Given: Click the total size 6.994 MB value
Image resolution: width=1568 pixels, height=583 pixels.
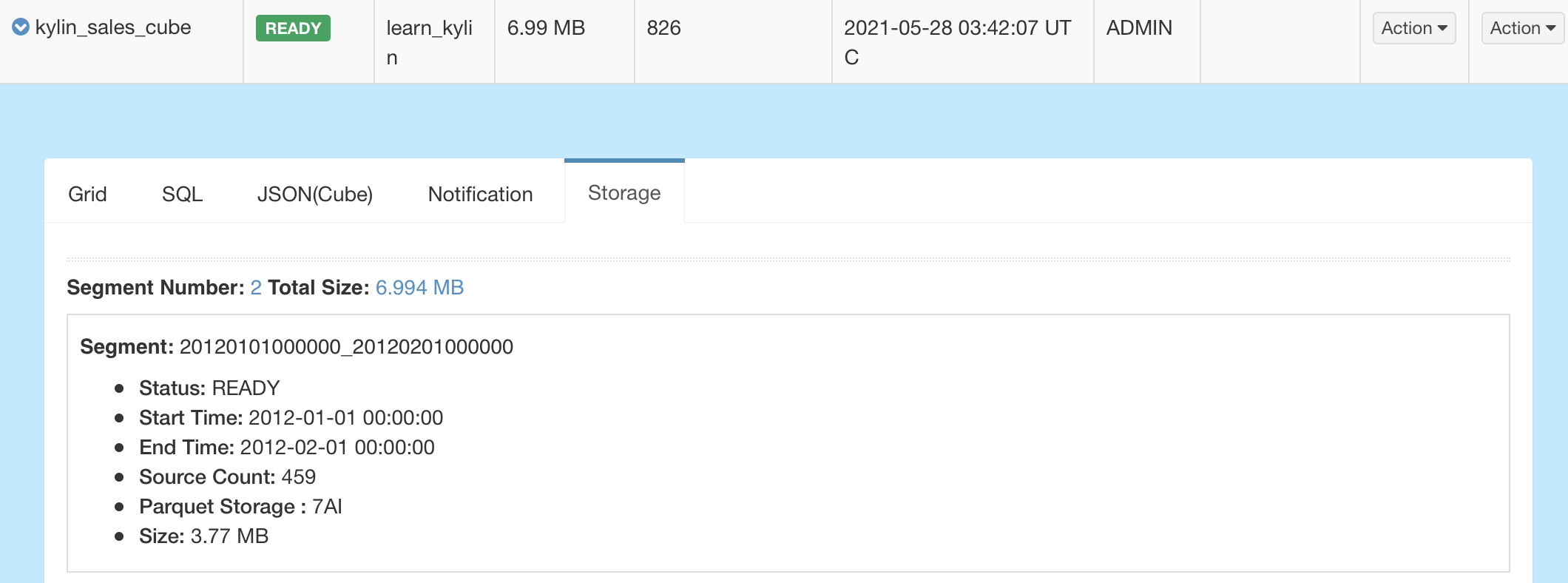Looking at the screenshot, I should click(419, 288).
